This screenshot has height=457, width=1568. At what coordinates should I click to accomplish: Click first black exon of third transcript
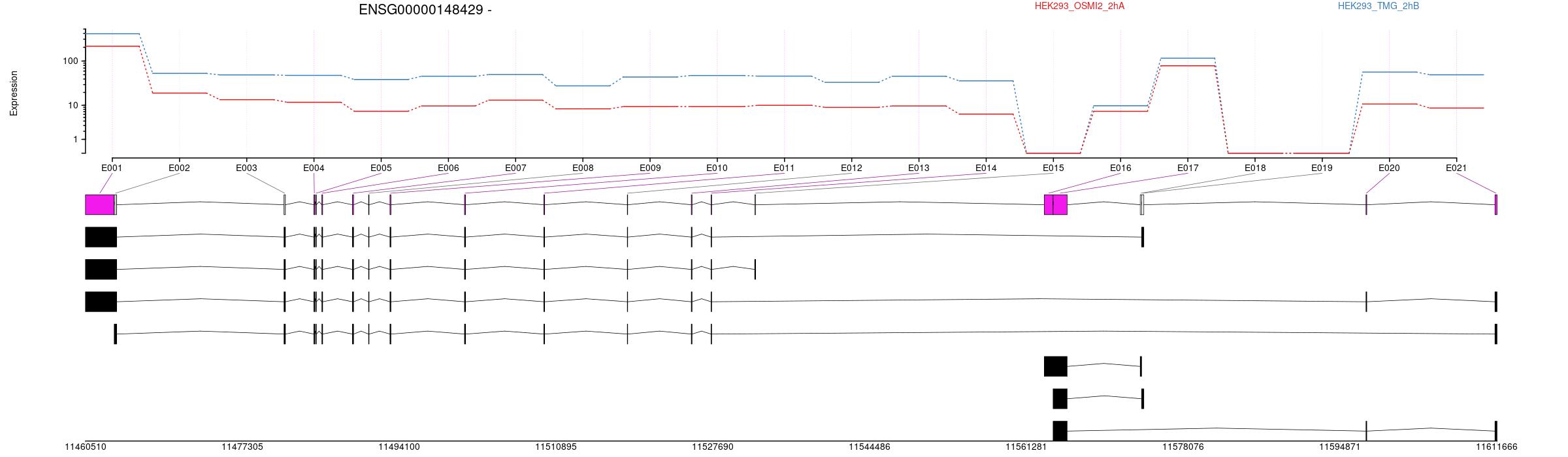pos(101,302)
